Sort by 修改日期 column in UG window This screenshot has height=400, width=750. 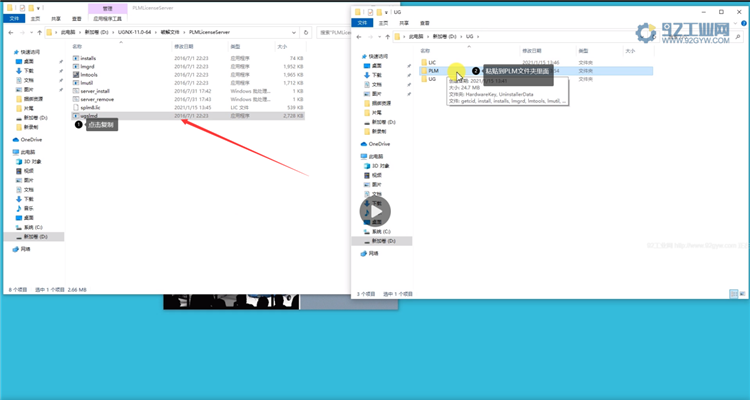coord(532,51)
